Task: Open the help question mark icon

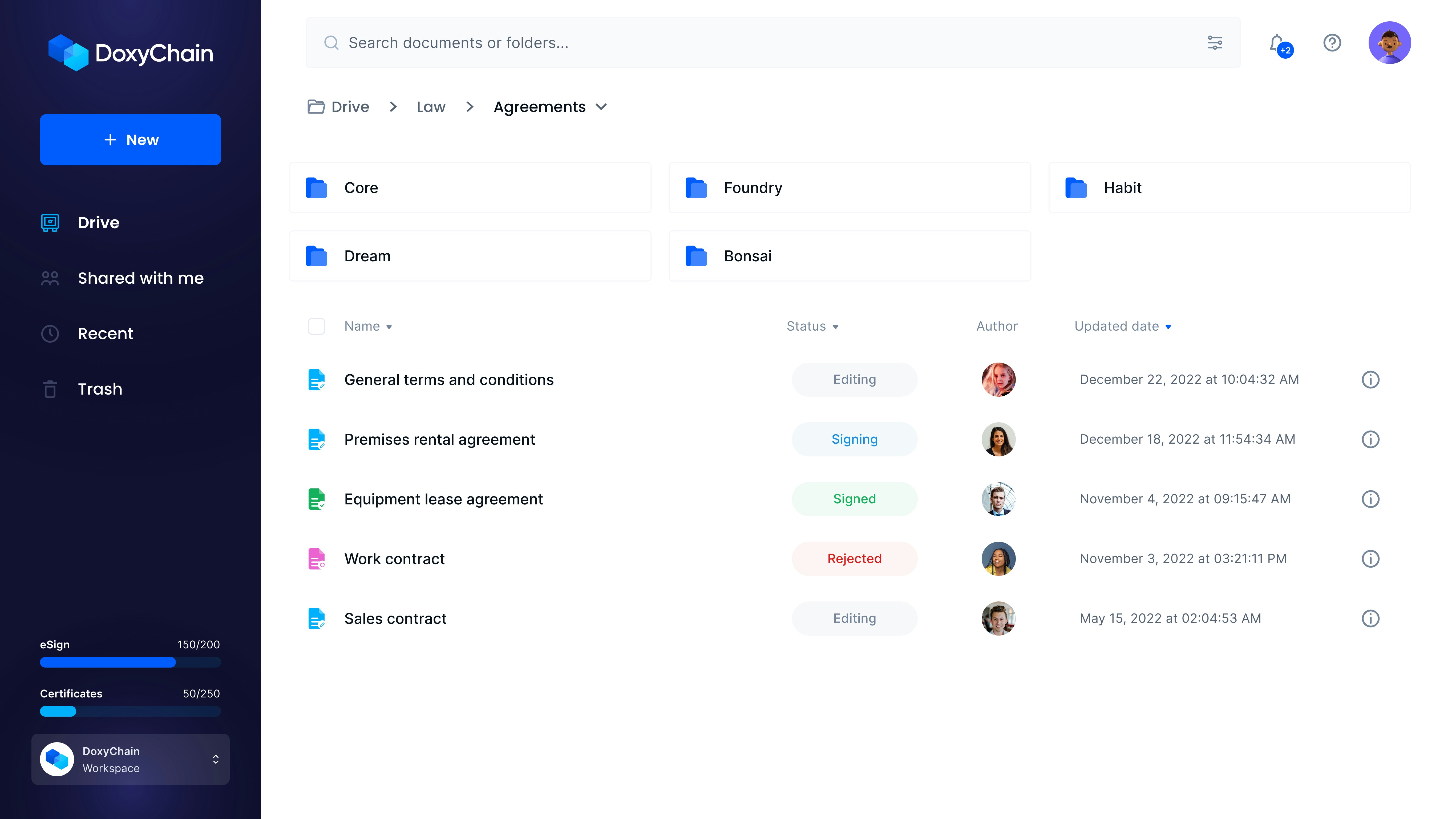Action: click(1332, 42)
